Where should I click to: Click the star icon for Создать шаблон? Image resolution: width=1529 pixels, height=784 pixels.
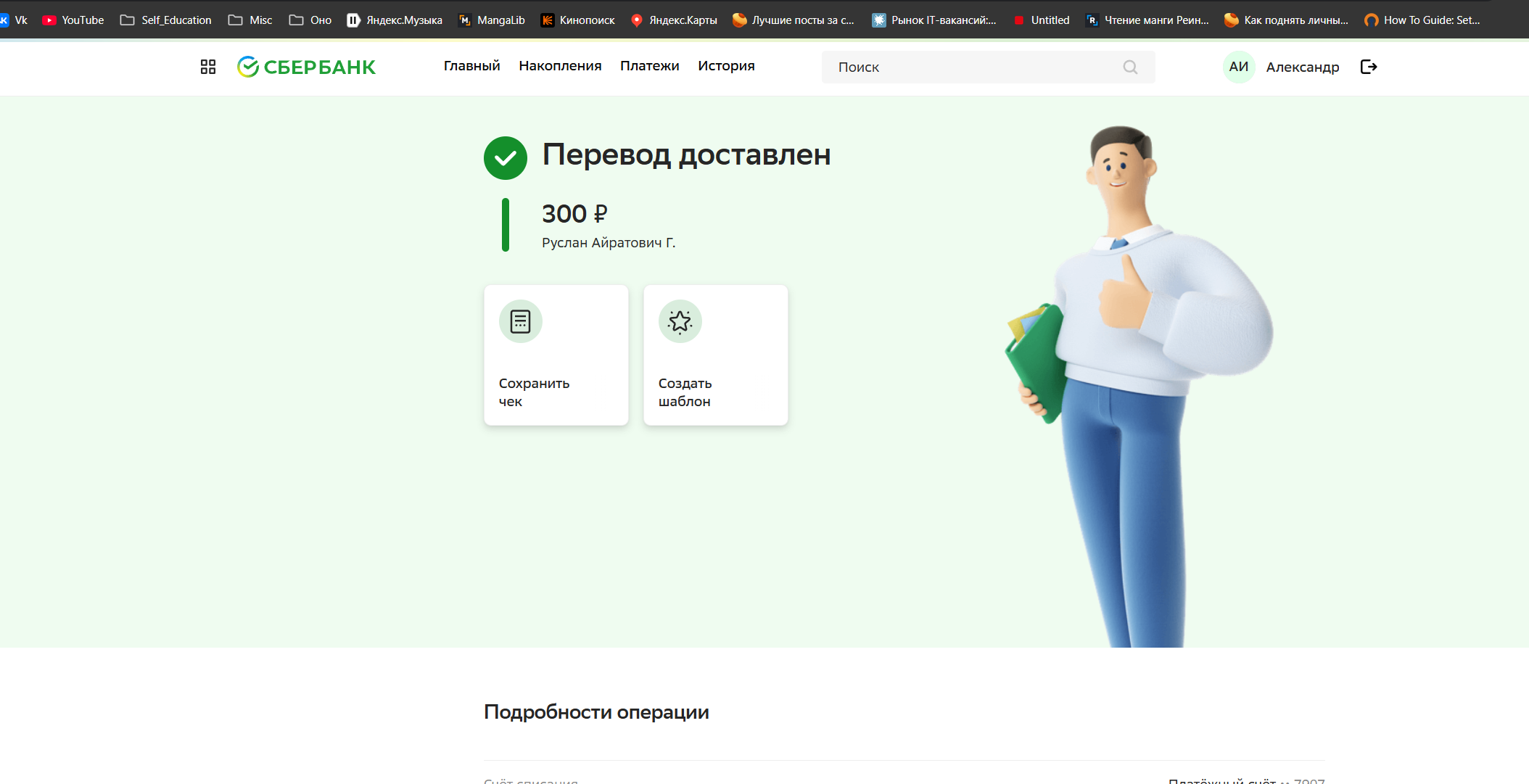pos(680,321)
